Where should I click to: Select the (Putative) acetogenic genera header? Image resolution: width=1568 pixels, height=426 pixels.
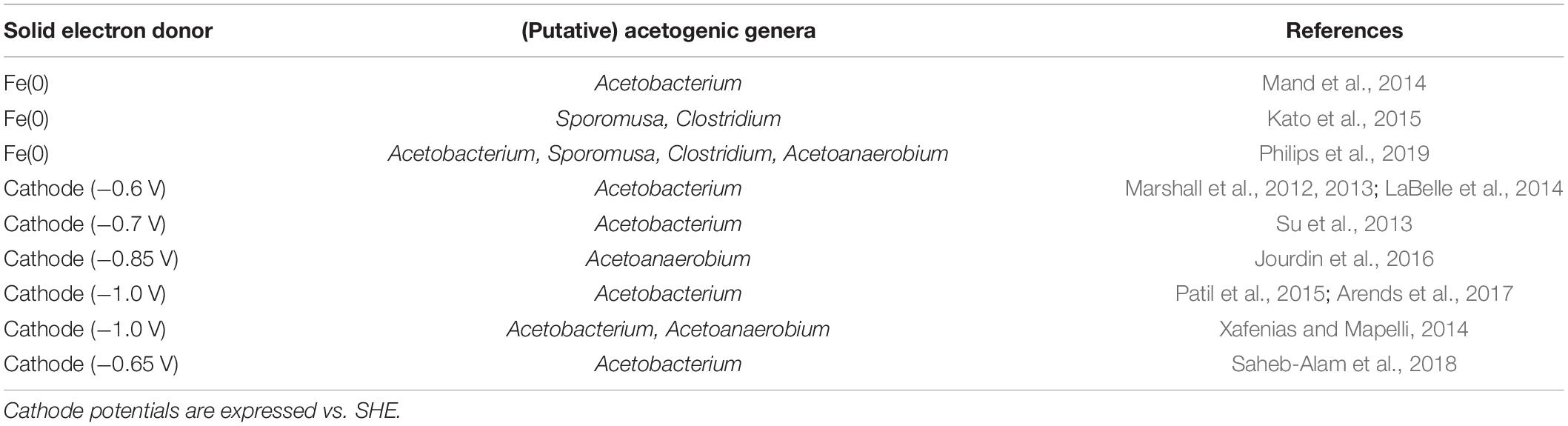click(x=668, y=30)
